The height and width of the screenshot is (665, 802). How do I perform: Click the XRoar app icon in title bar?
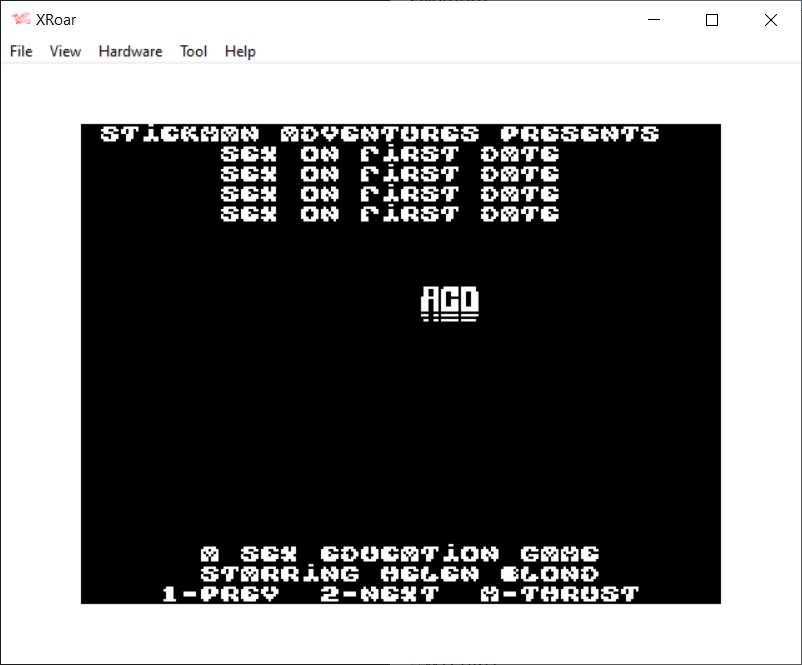[x=20, y=20]
